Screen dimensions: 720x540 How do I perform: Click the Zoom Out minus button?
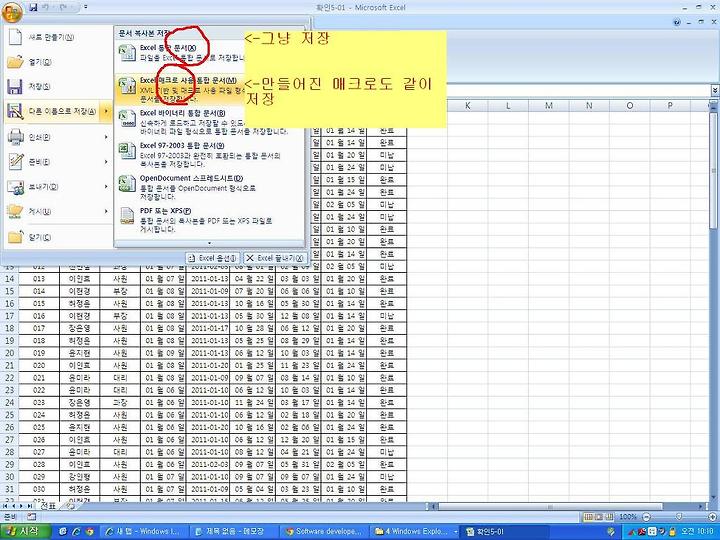point(646,517)
